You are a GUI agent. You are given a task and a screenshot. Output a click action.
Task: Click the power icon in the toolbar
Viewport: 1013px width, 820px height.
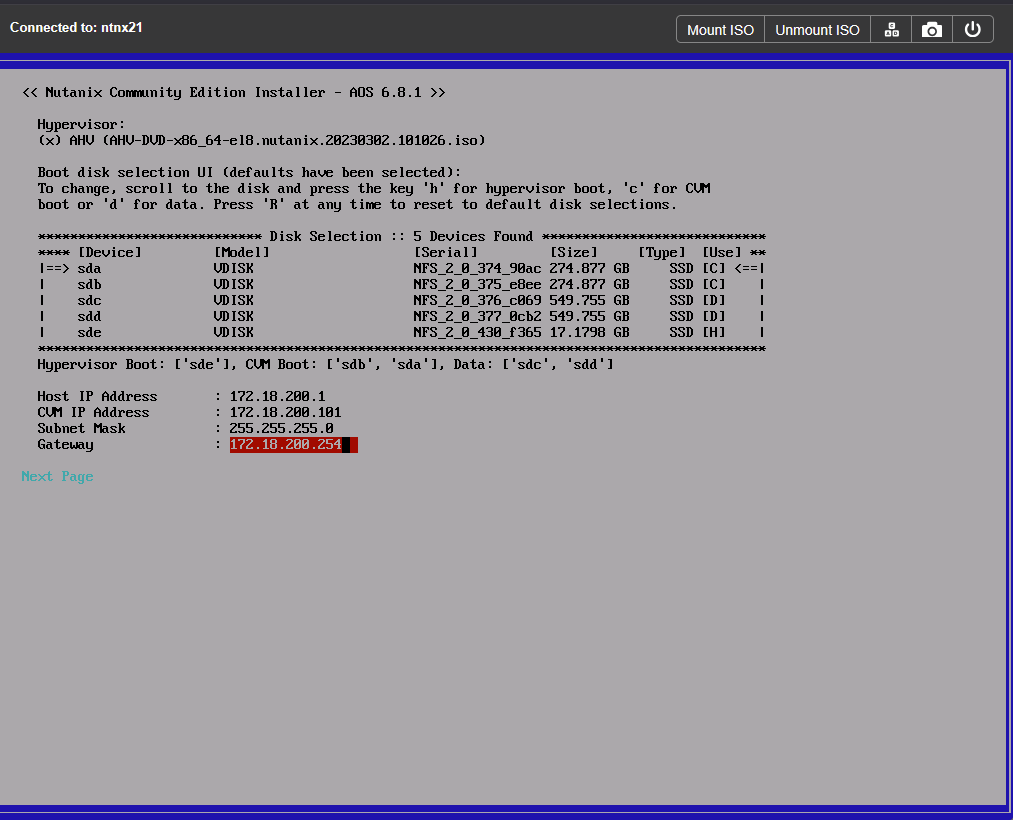972,30
